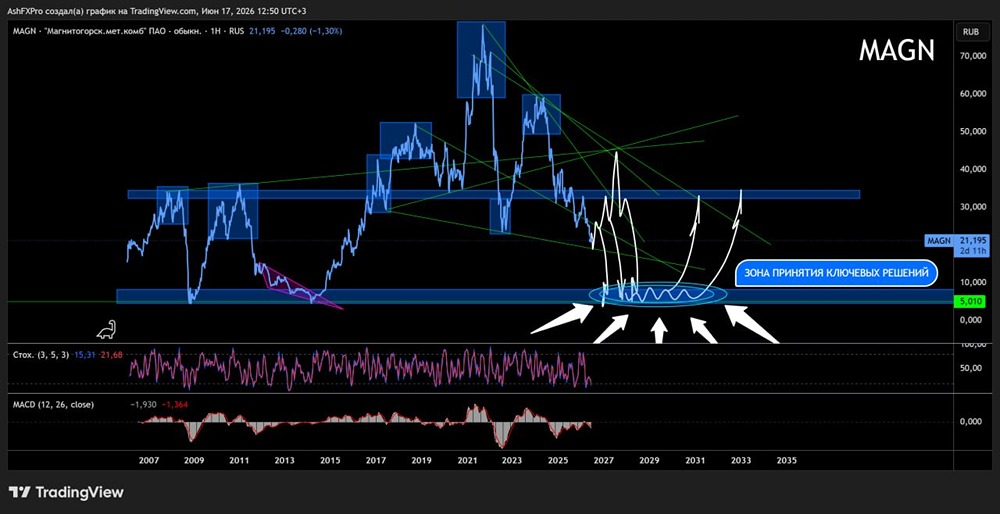
Task: Click the 30,000 price axis label
Action: pos(972,207)
